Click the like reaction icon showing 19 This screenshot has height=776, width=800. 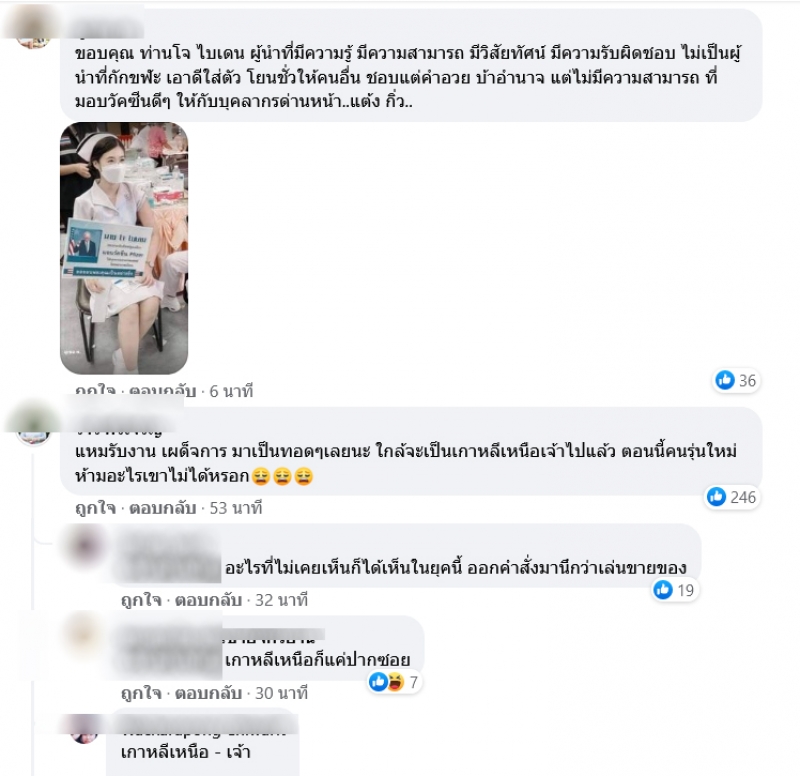tap(663, 590)
